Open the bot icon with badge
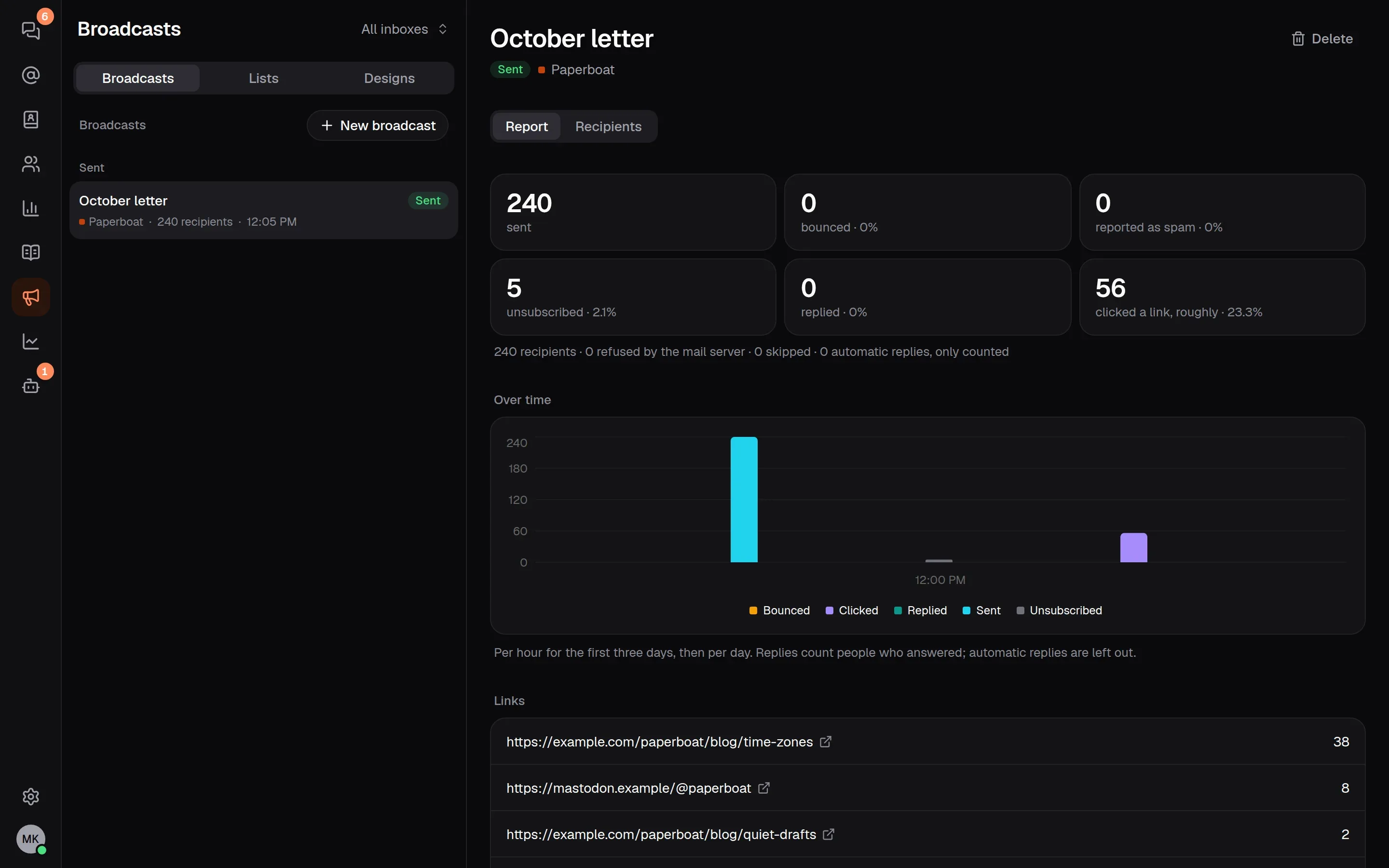 (x=30, y=386)
